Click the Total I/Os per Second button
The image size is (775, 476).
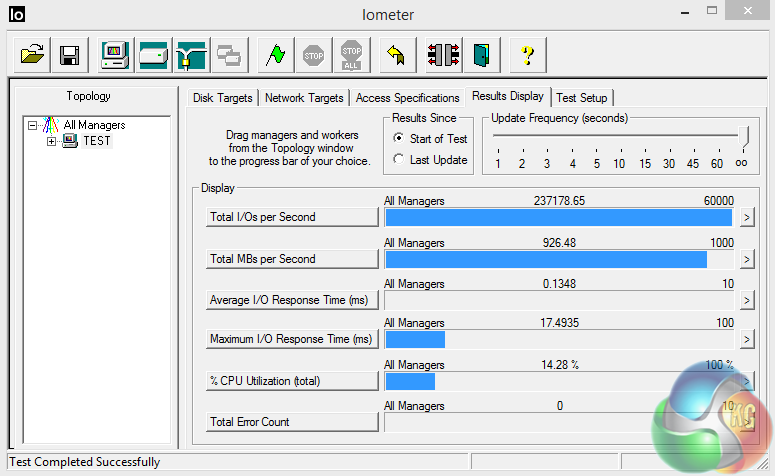coord(292,217)
